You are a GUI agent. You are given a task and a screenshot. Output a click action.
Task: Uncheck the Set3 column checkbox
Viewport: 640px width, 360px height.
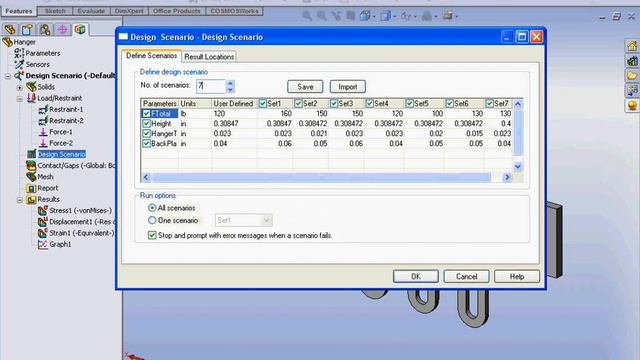tap(334, 104)
